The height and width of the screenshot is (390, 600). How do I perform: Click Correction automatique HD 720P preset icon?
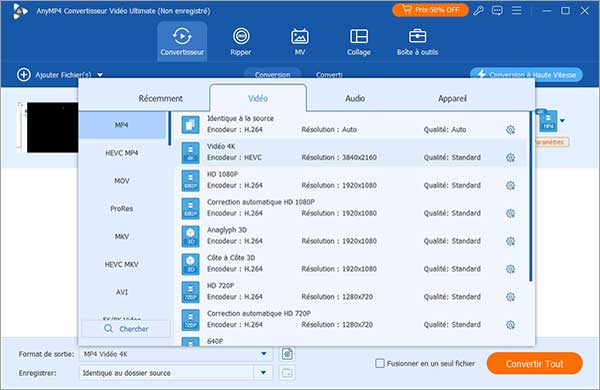(x=190, y=320)
